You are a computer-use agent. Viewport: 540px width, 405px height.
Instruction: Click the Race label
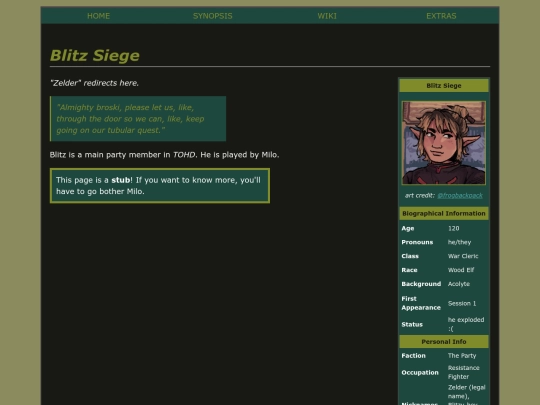tap(409, 270)
